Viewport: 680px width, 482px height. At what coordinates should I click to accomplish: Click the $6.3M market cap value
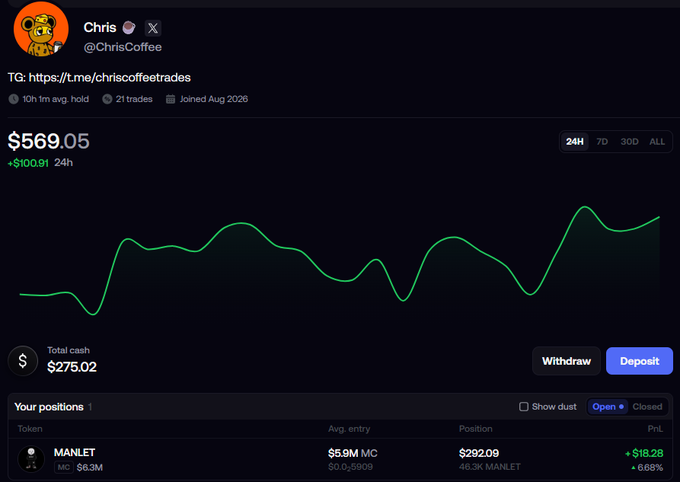pyautogui.click(x=90, y=467)
